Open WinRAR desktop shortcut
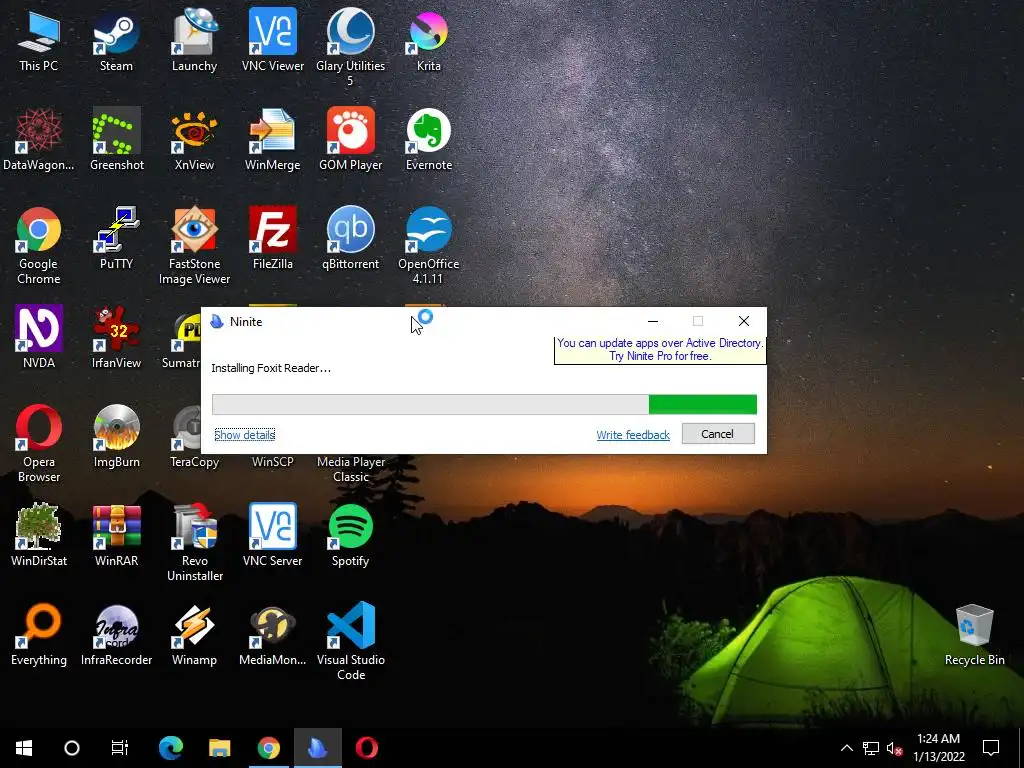This screenshot has height=768, width=1024. [x=116, y=536]
